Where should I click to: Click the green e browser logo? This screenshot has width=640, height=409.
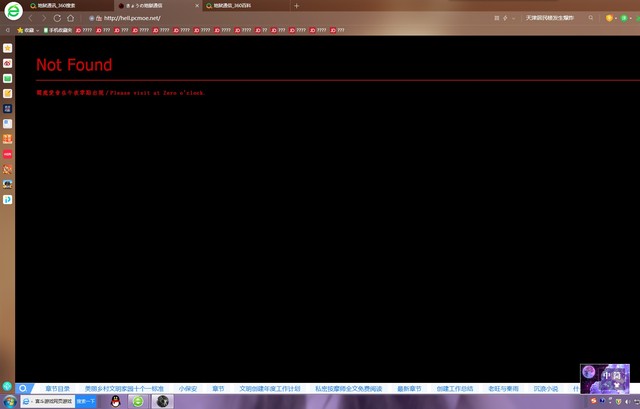12,13
